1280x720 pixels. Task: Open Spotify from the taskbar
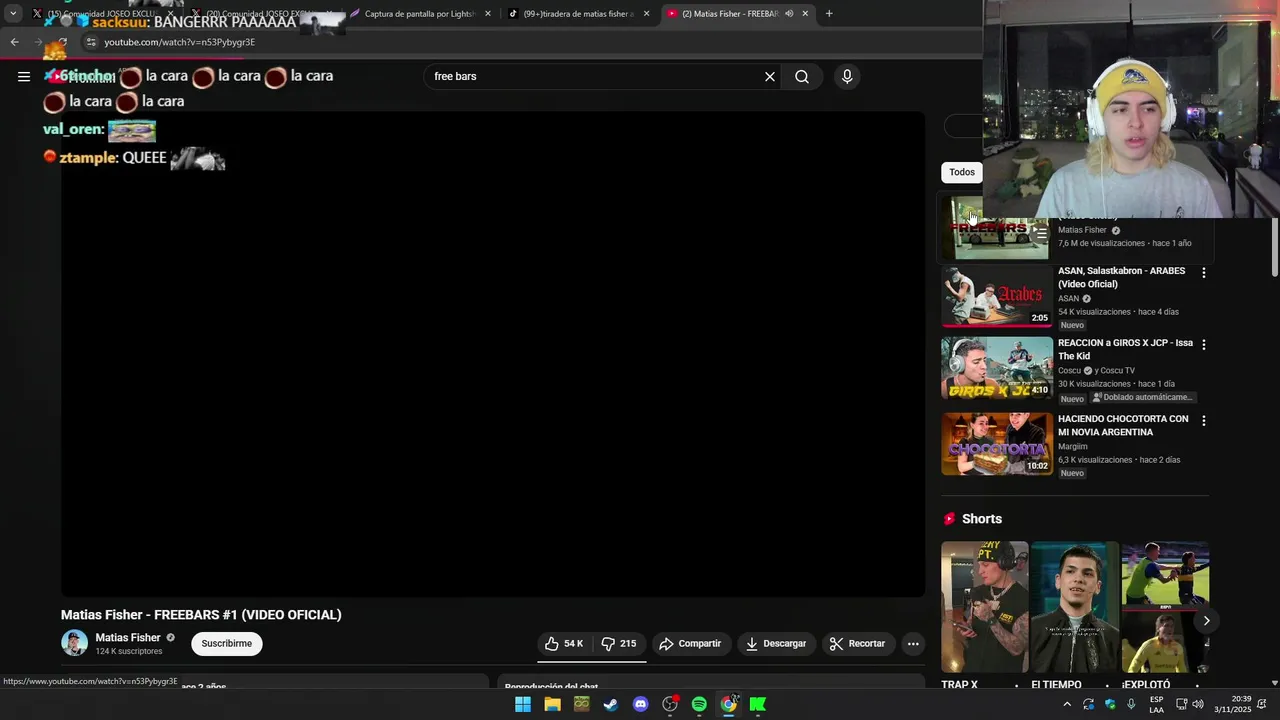699,705
